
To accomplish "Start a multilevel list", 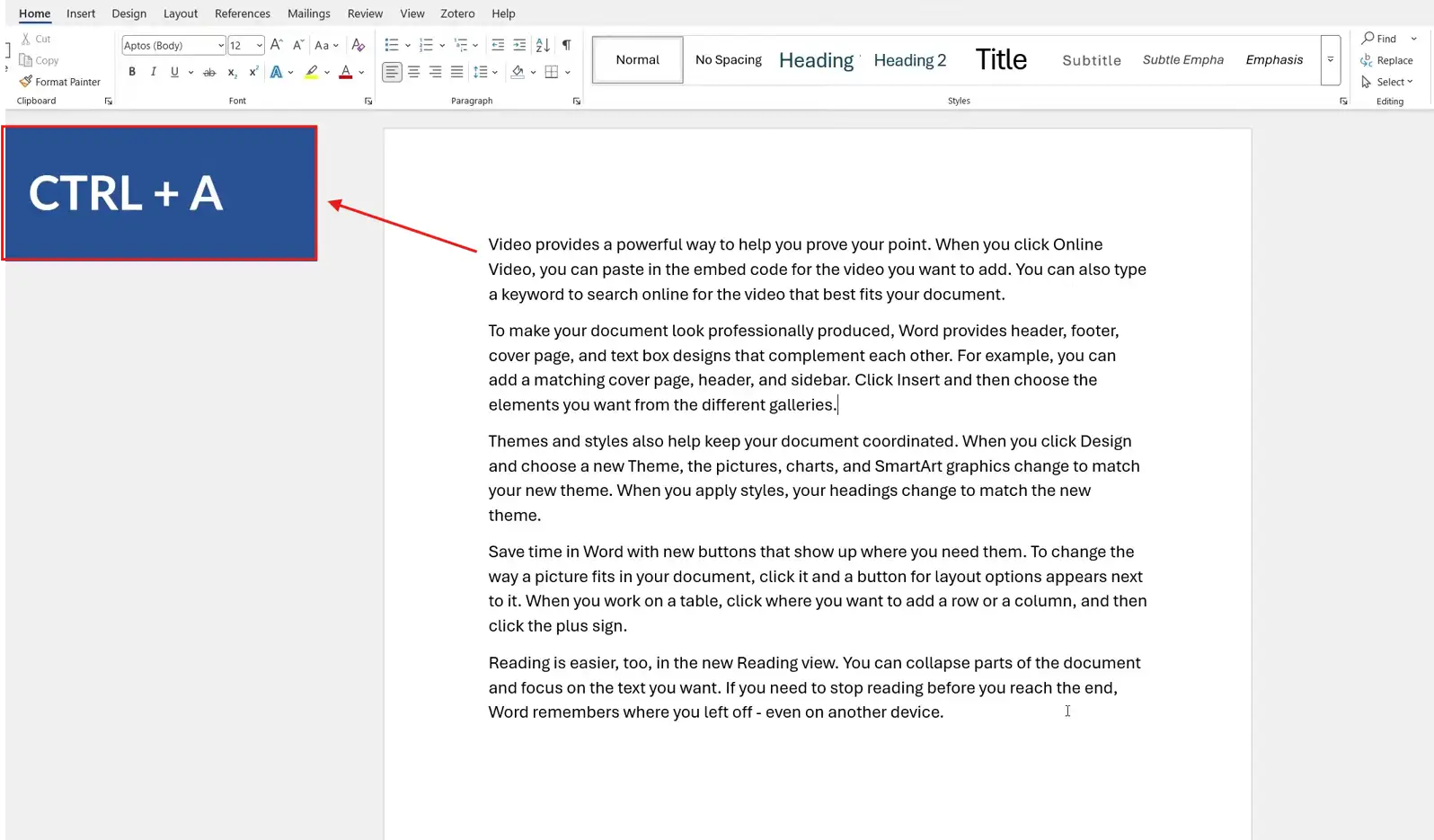I will pos(461,45).
